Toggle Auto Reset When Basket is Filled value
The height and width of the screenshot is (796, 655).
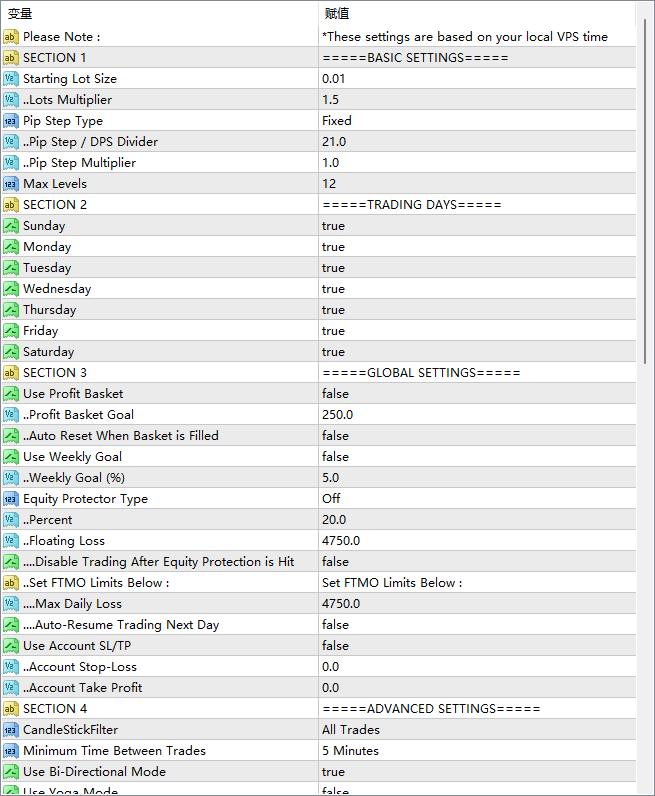tap(477, 436)
